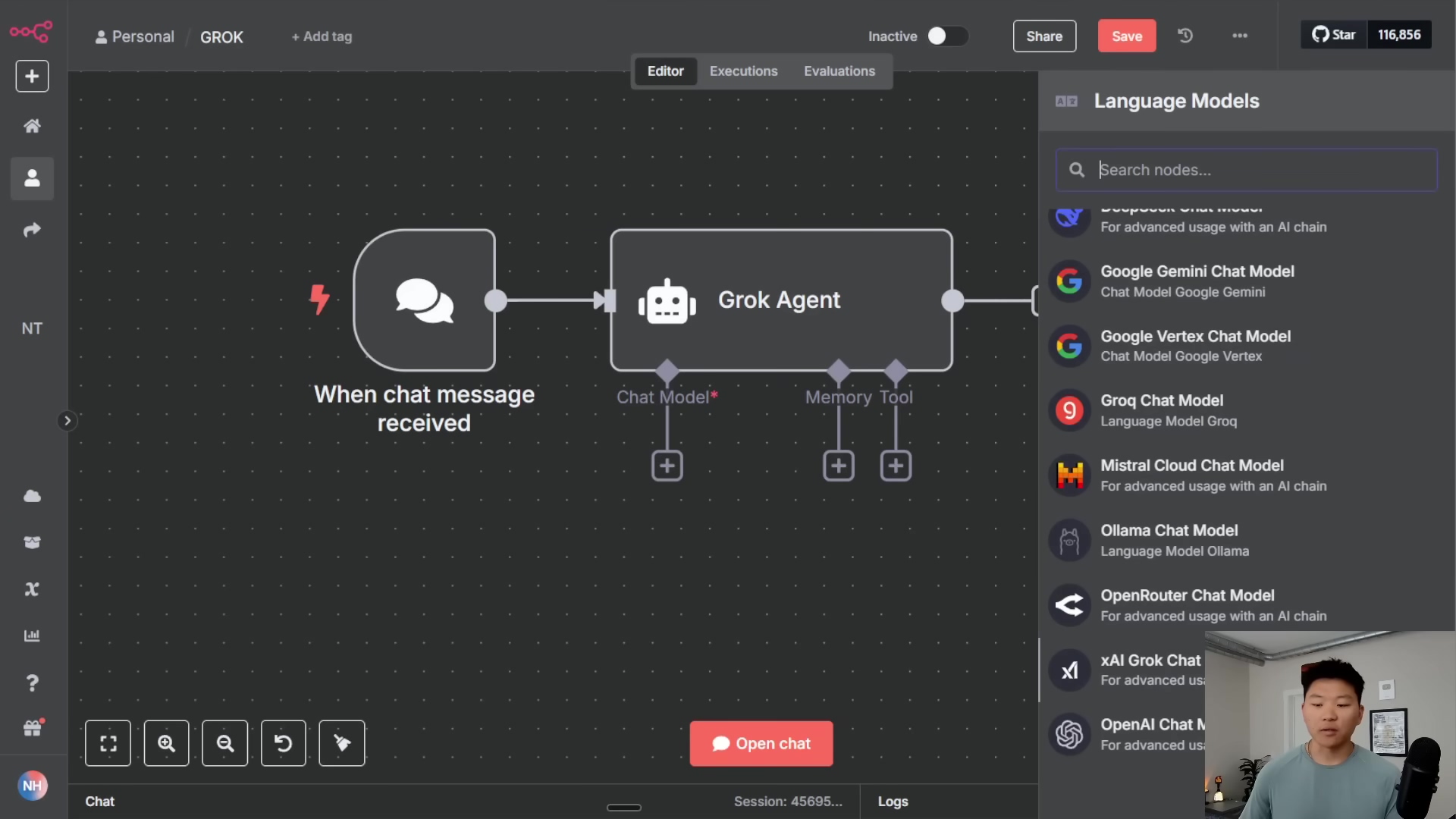Click the GROK workflow name
This screenshot has height=819, width=1456.
tap(221, 37)
